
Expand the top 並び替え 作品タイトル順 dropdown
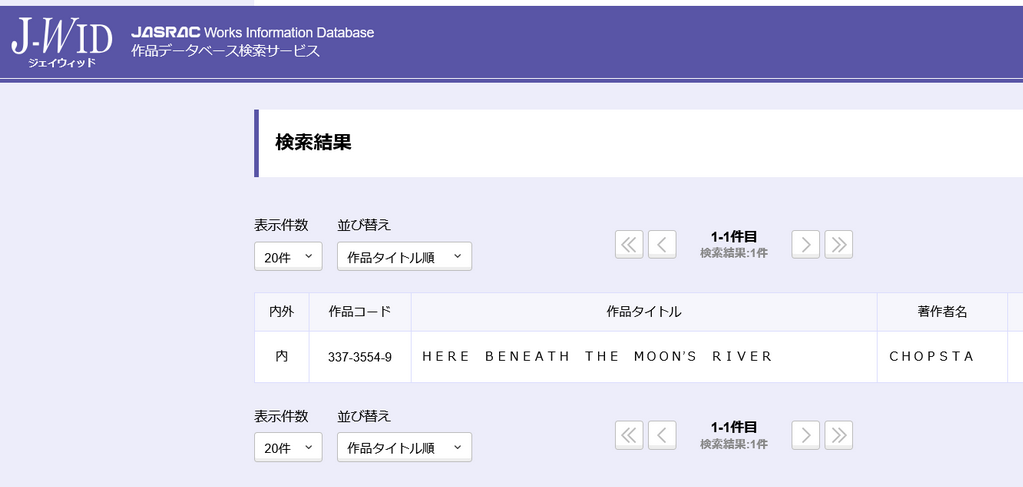(x=404, y=257)
